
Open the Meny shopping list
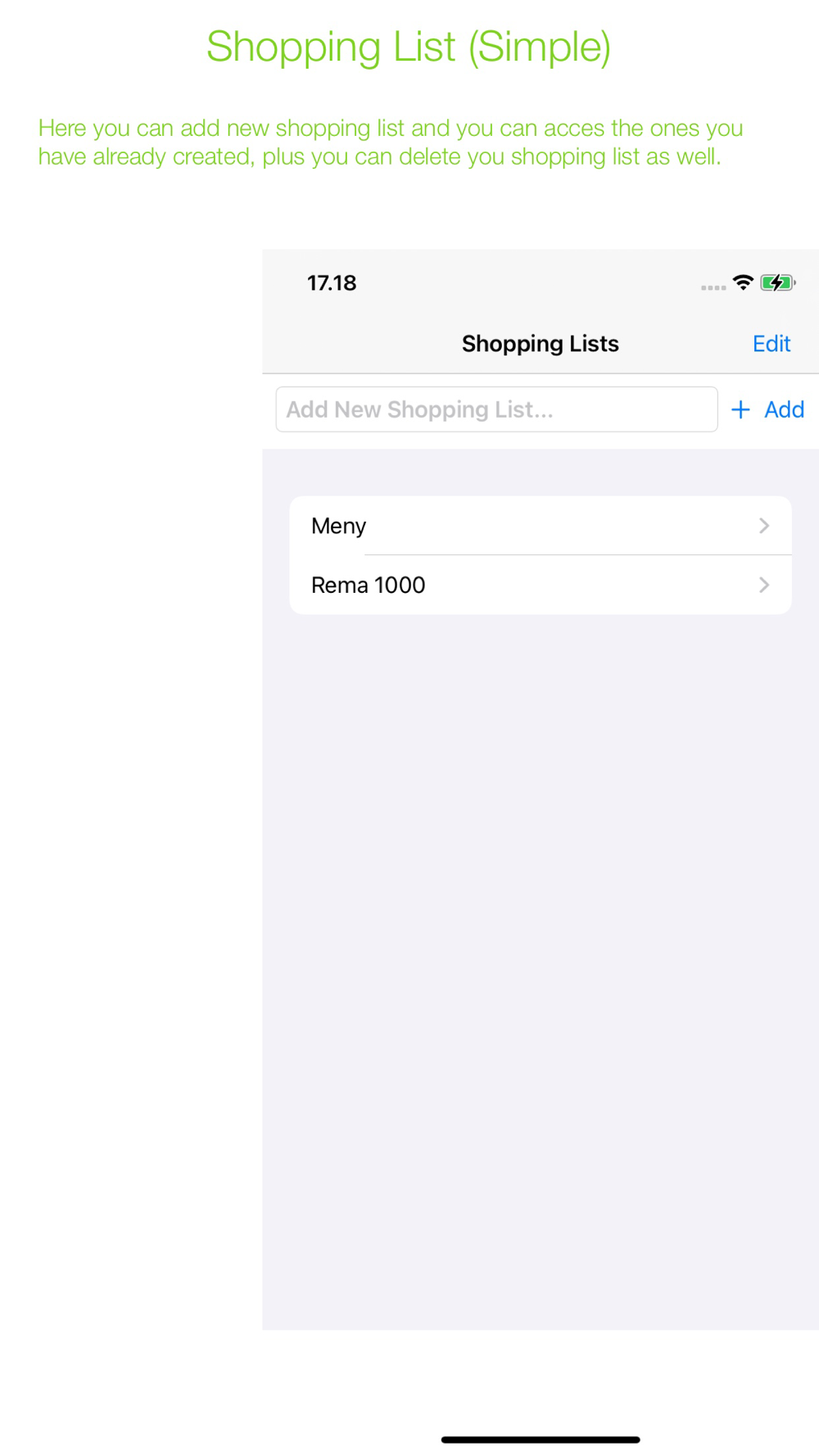541,526
